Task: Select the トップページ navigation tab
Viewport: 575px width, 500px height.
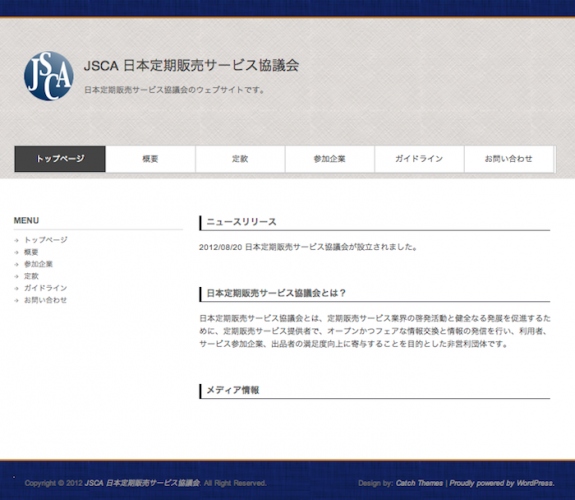Action: pos(60,159)
